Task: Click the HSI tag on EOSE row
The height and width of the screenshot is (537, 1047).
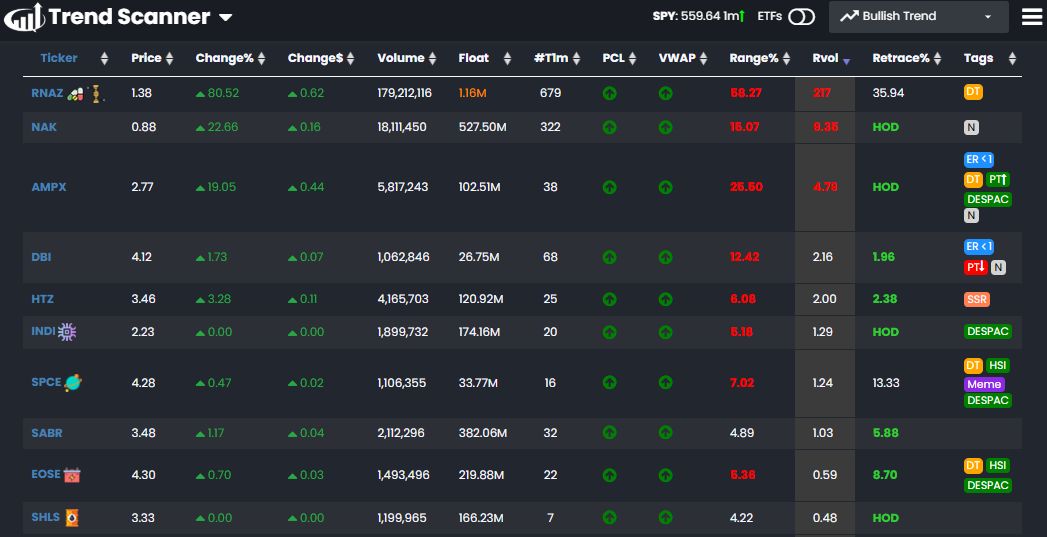Action: pyautogui.click(x=997, y=466)
